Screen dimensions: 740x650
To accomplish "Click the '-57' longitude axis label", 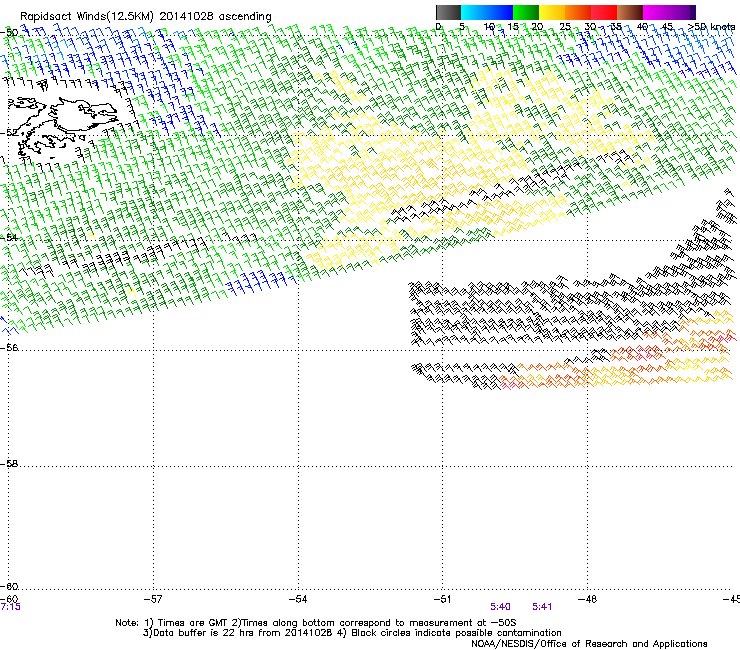I will click(153, 599).
